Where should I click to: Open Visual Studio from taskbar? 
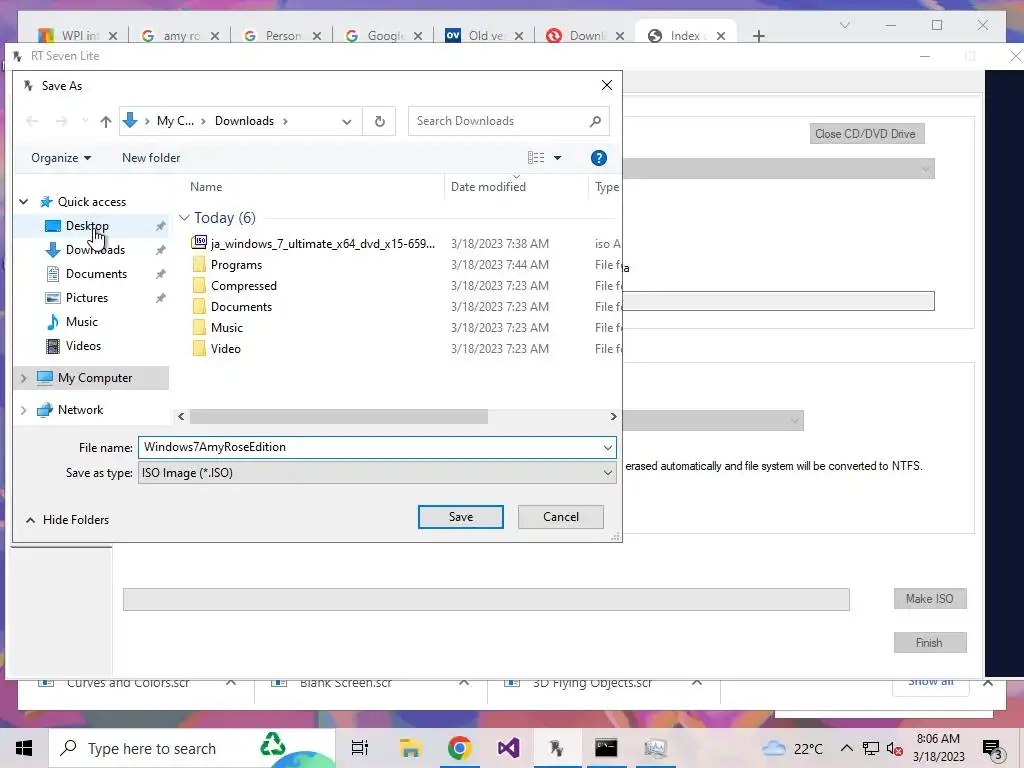coord(508,748)
